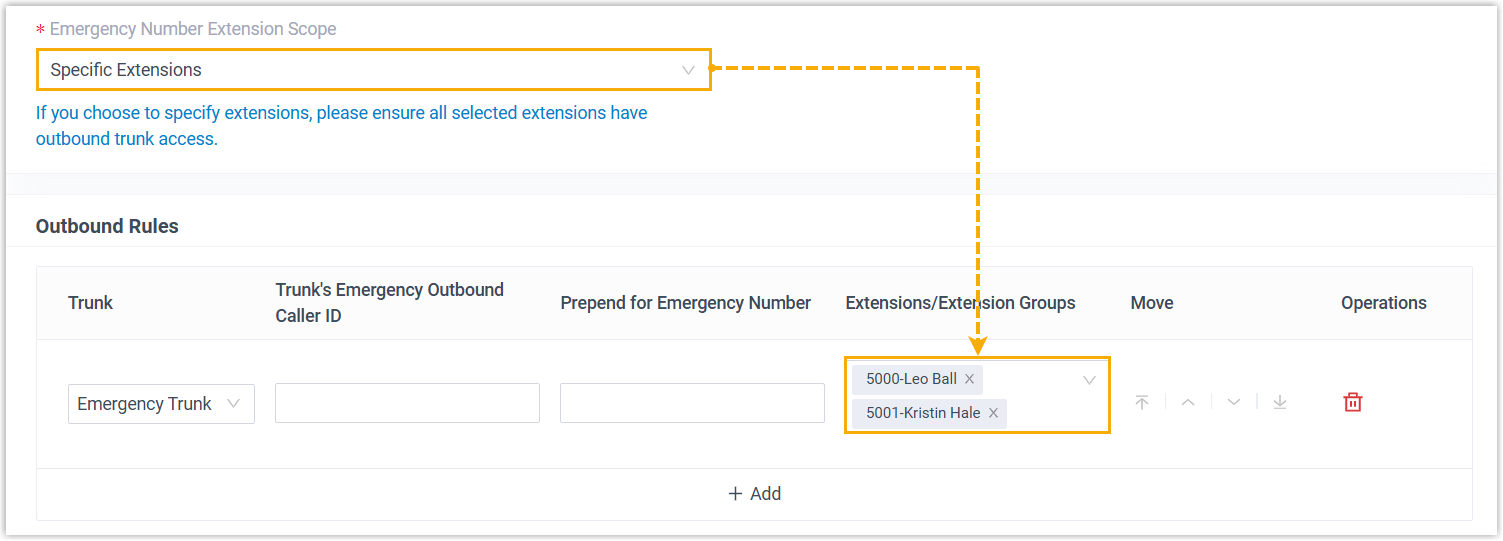Viewport: 1503px width, 541px height.
Task: Focus the Emergency Outbound Caller ID text box
Action: 407,403
